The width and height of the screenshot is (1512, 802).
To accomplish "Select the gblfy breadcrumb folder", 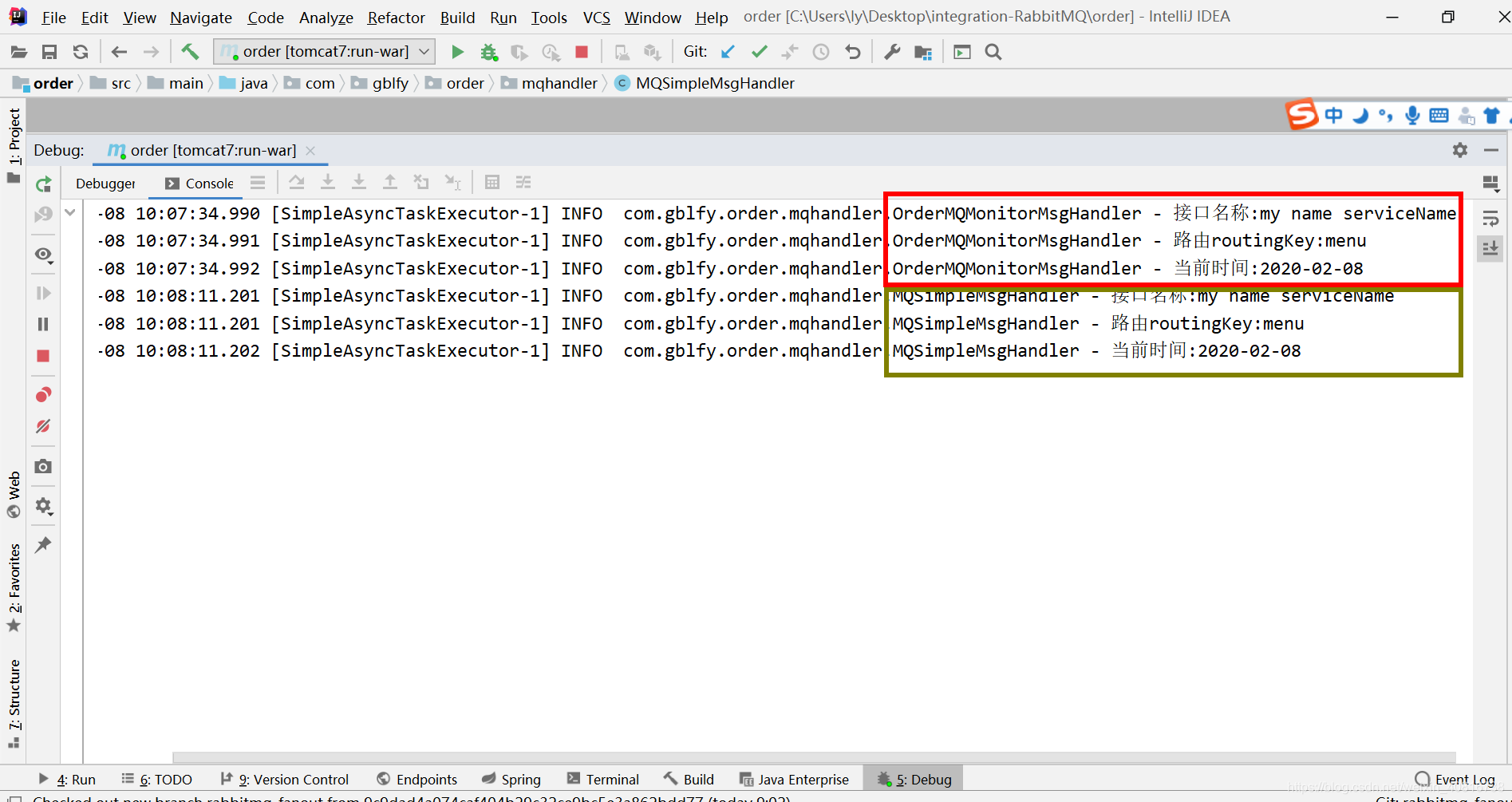I will (x=381, y=83).
